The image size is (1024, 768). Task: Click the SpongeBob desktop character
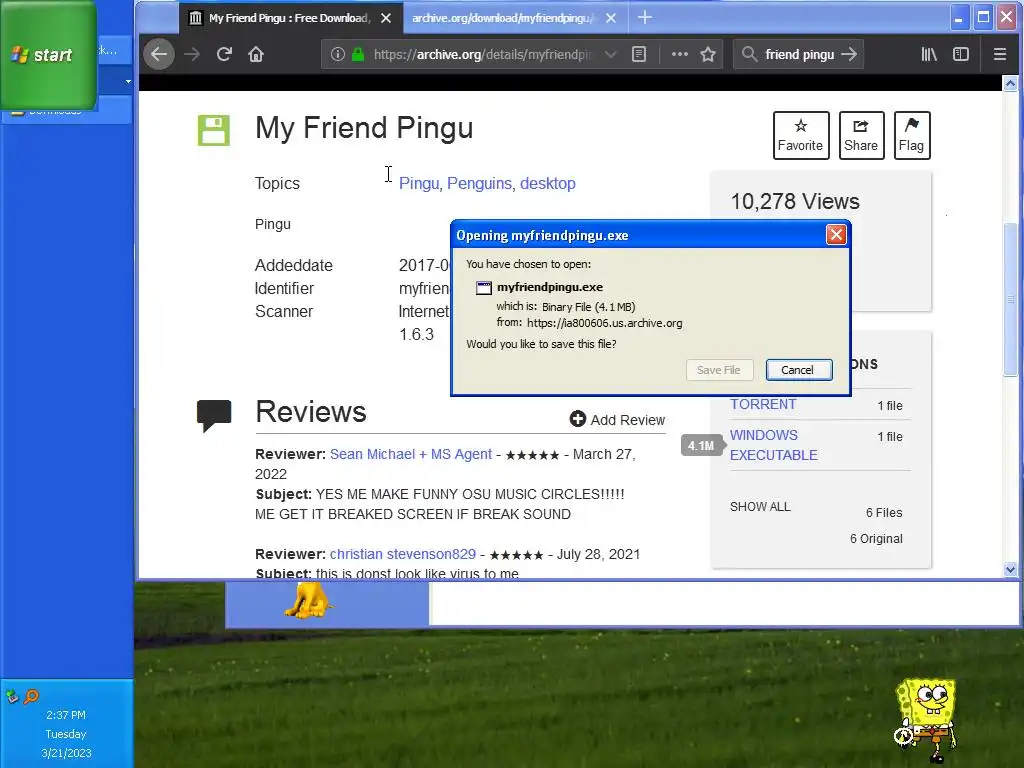click(x=926, y=720)
